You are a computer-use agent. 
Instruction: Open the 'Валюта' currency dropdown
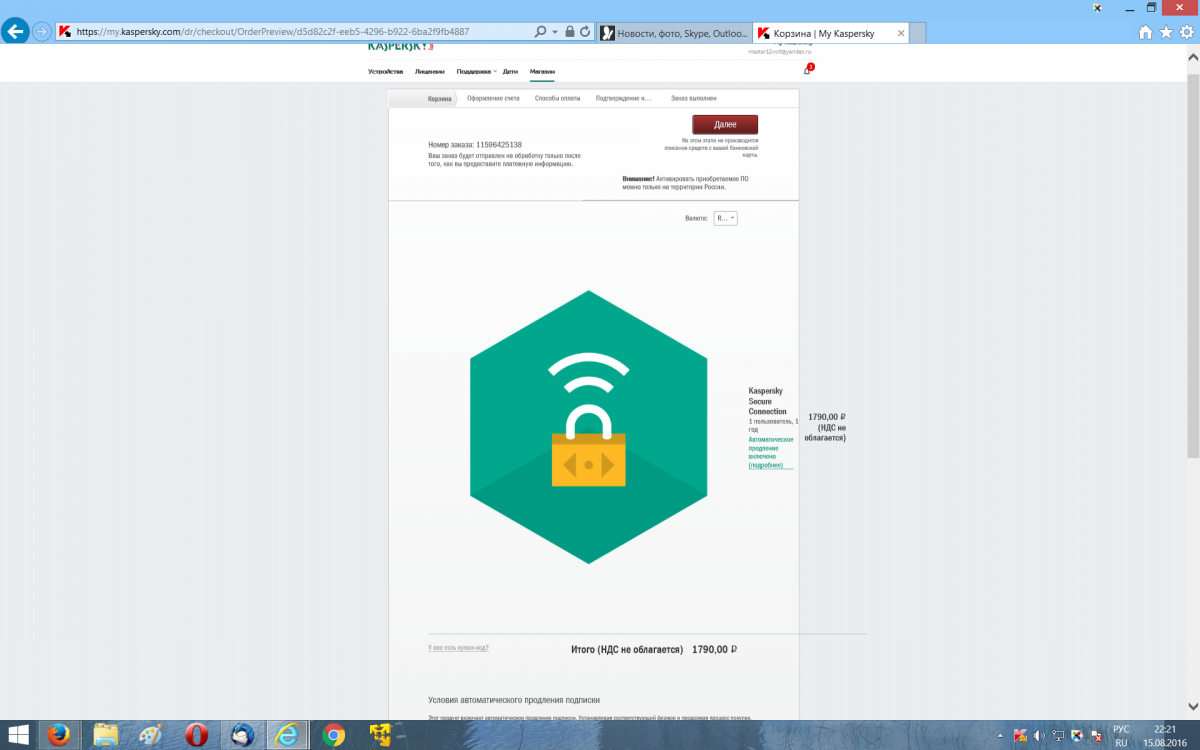pyautogui.click(x=725, y=218)
